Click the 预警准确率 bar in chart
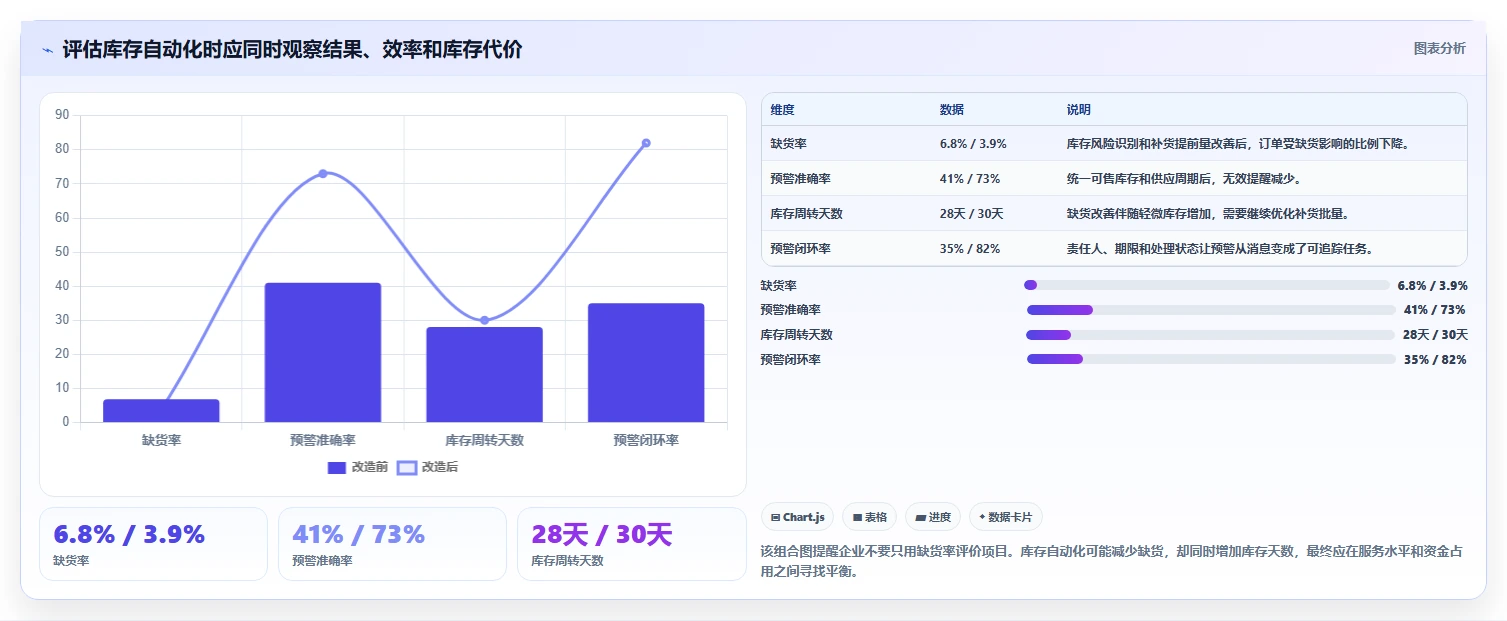The width and height of the screenshot is (1507, 621). (323, 352)
